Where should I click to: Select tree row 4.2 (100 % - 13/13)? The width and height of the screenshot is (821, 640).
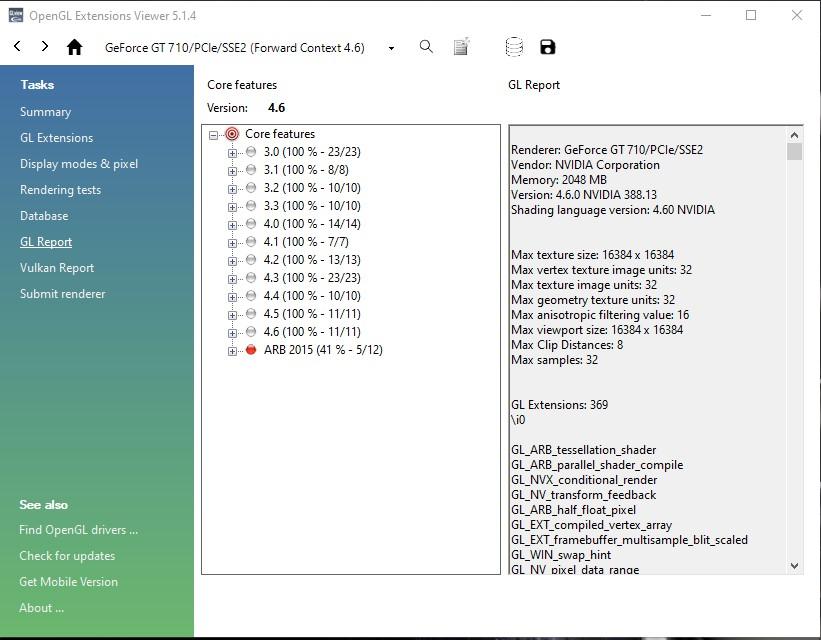point(312,260)
